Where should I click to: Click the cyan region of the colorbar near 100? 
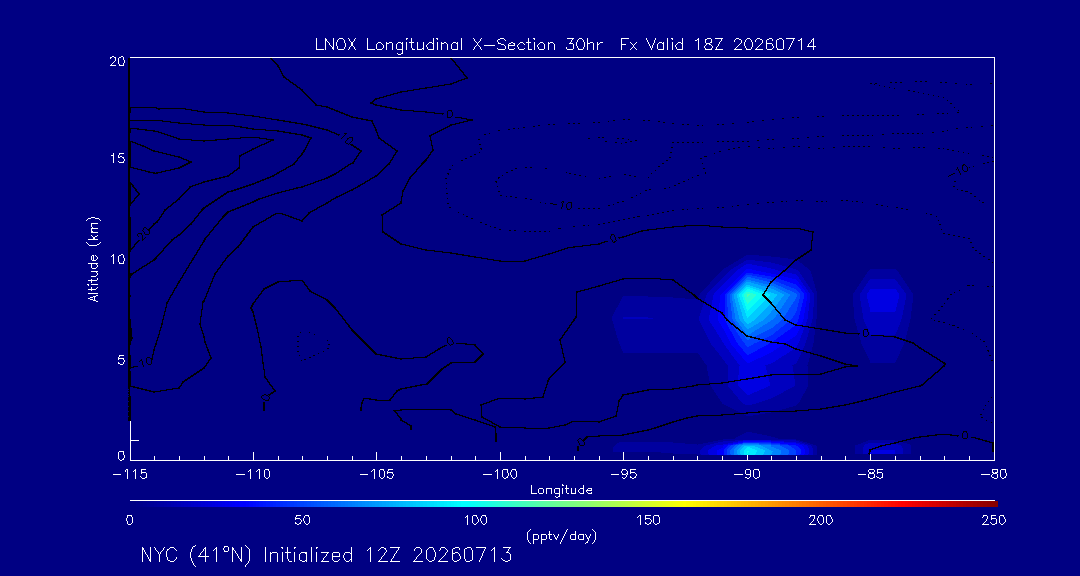pos(477,504)
